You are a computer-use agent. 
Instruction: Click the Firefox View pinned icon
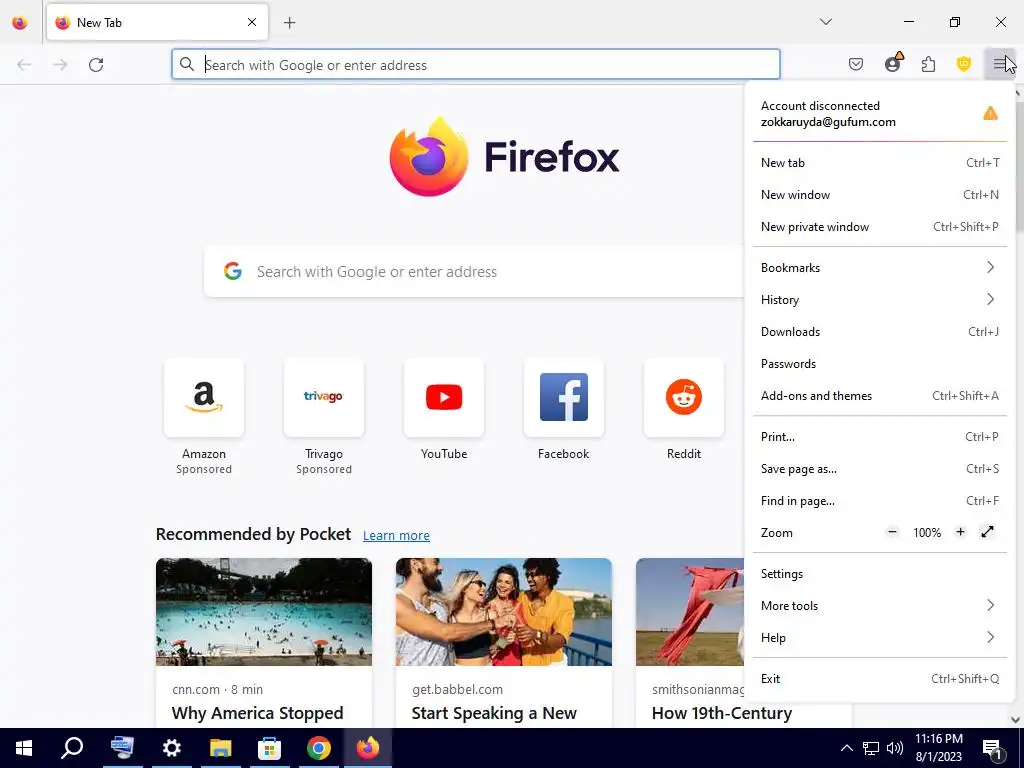[x=20, y=23]
